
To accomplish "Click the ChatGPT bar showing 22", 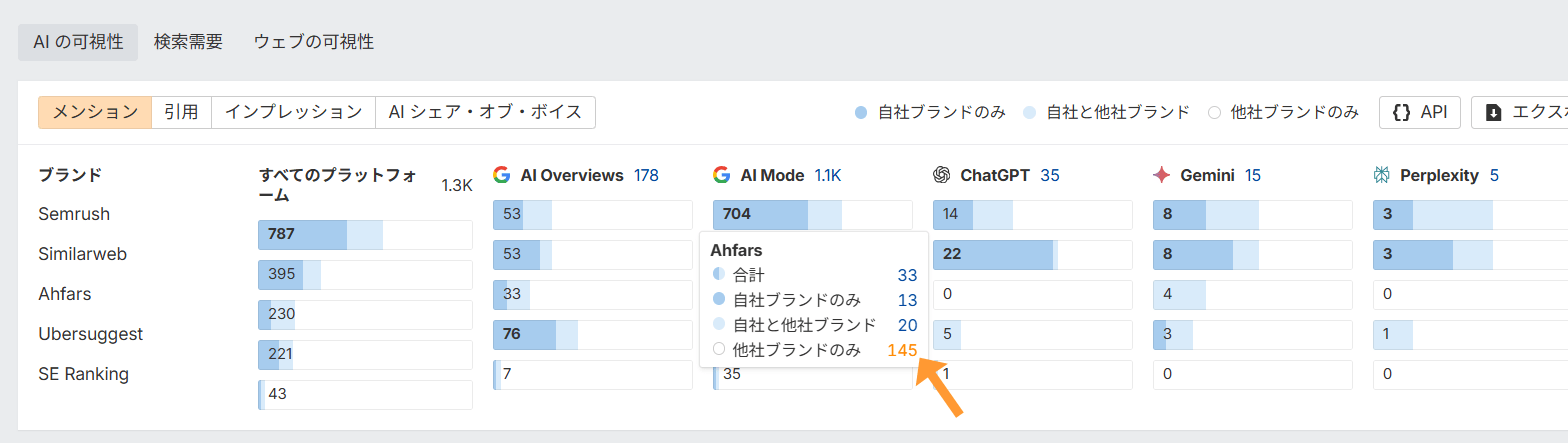I will 1033,255.
